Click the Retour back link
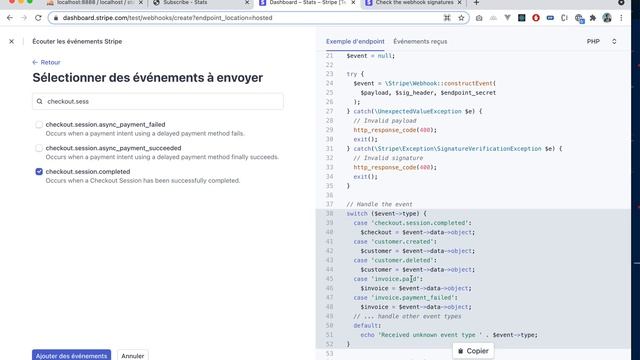Image resolution: width=640 pixels, height=360 pixels. point(46,62)
